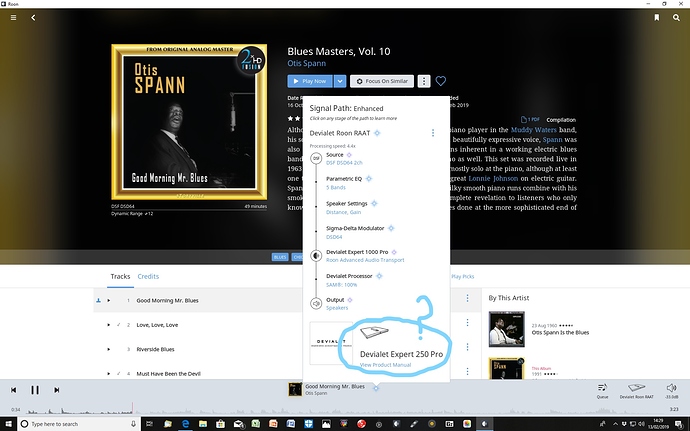Click Focus On Similar button
Image resolution: width=690 pixels, height=431 pixels.
click(x=382, y=81)
